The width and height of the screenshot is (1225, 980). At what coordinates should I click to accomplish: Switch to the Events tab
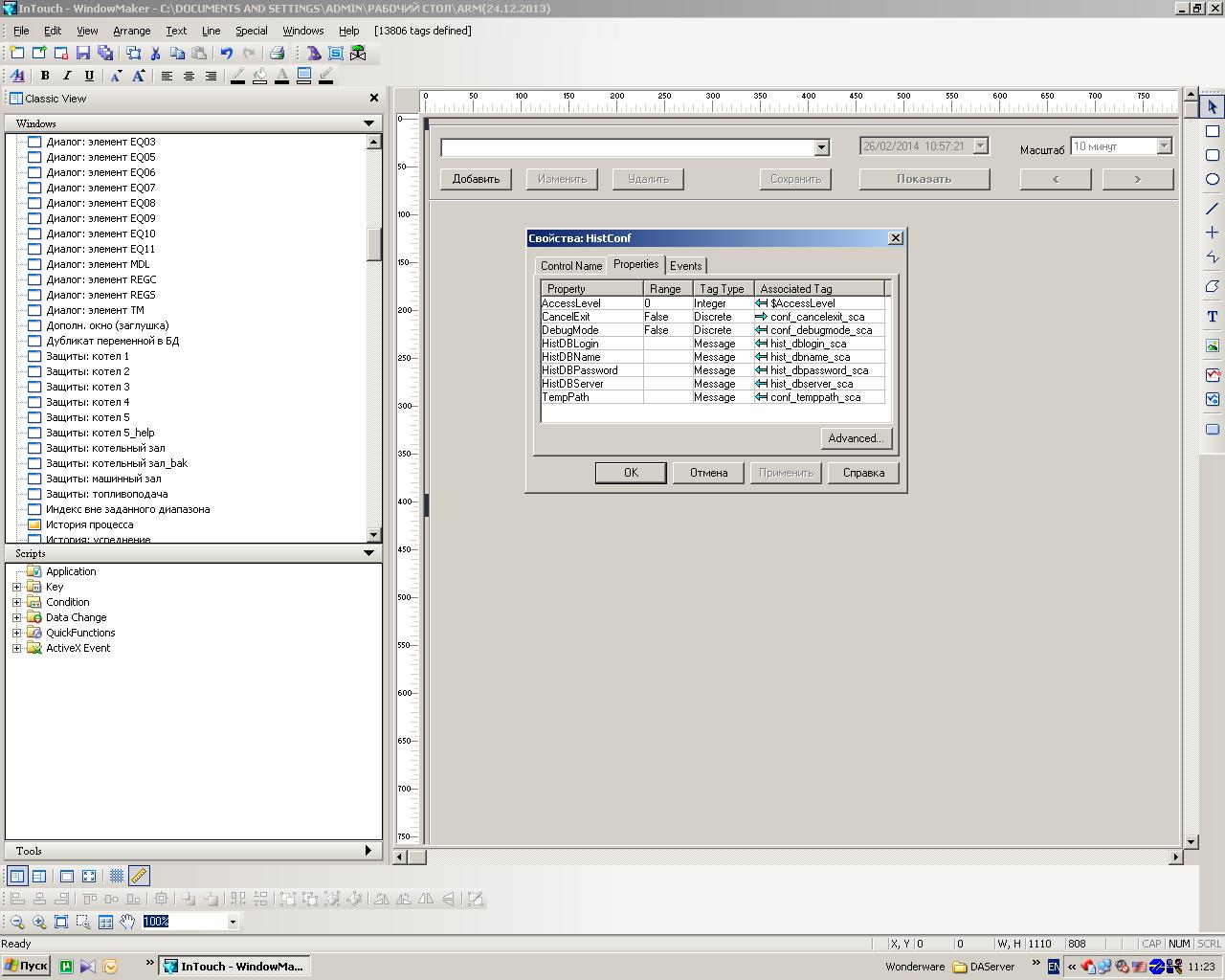[x=685, y=266]
